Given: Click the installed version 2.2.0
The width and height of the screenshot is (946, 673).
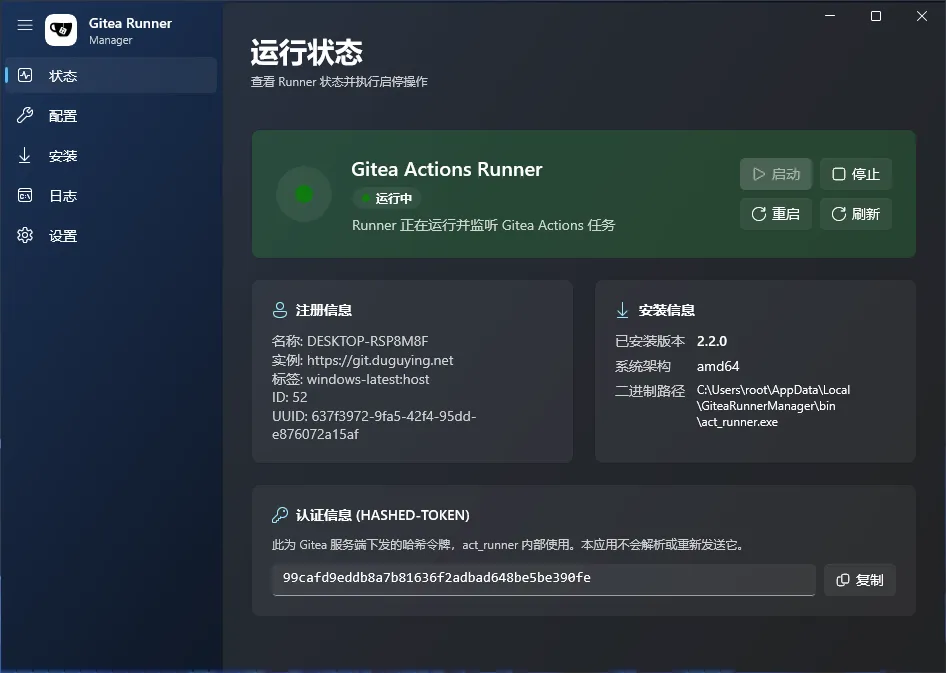Looking at the screenshot, I should (712, 341).
